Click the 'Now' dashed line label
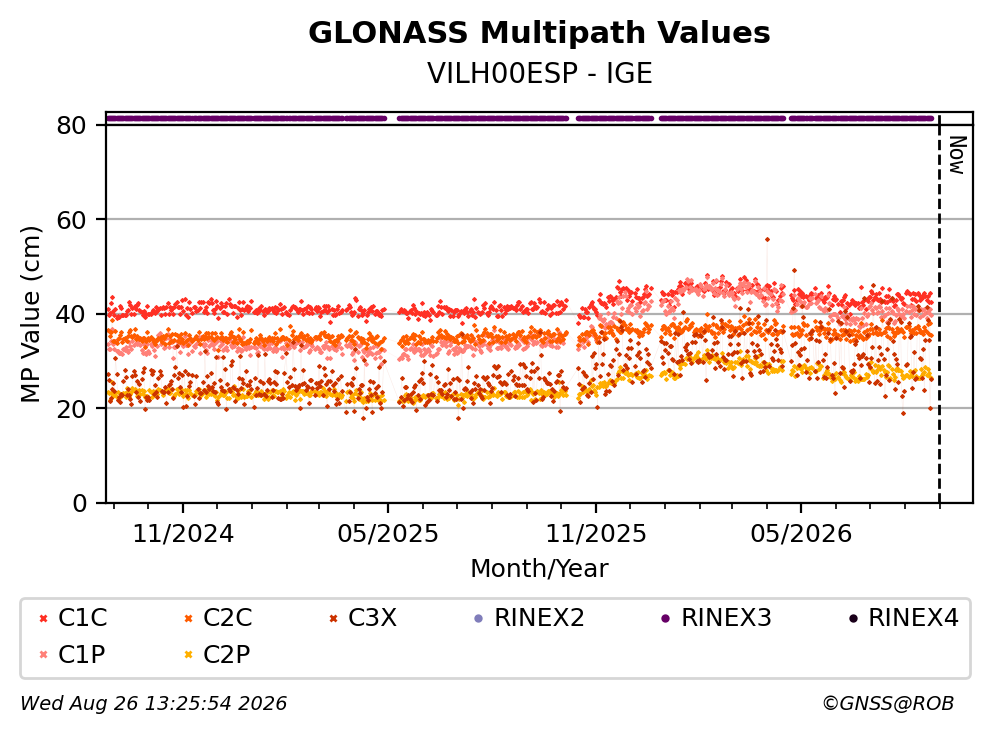 click(x=957, y=155)
